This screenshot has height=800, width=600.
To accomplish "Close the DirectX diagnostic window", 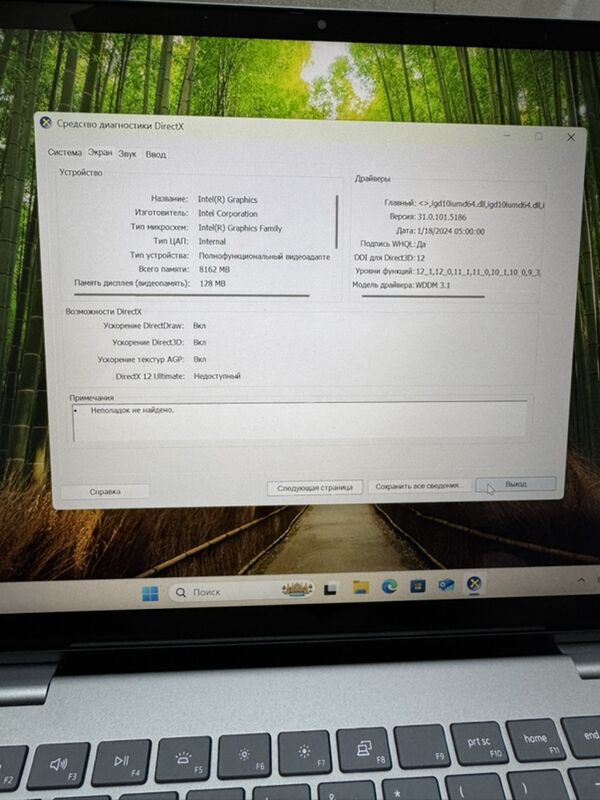I will point(571,137).
